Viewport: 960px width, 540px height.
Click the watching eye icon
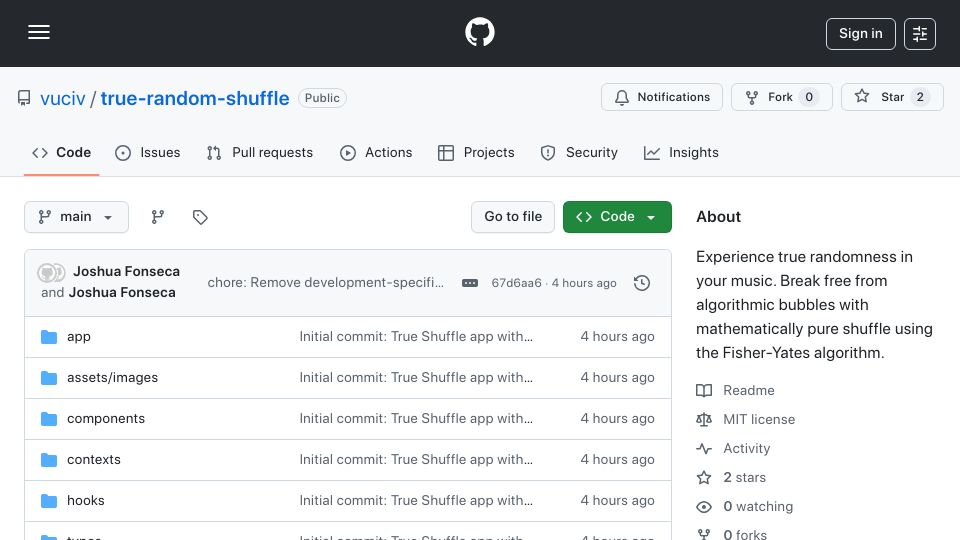pyautogui.click(x=704, y=507)
